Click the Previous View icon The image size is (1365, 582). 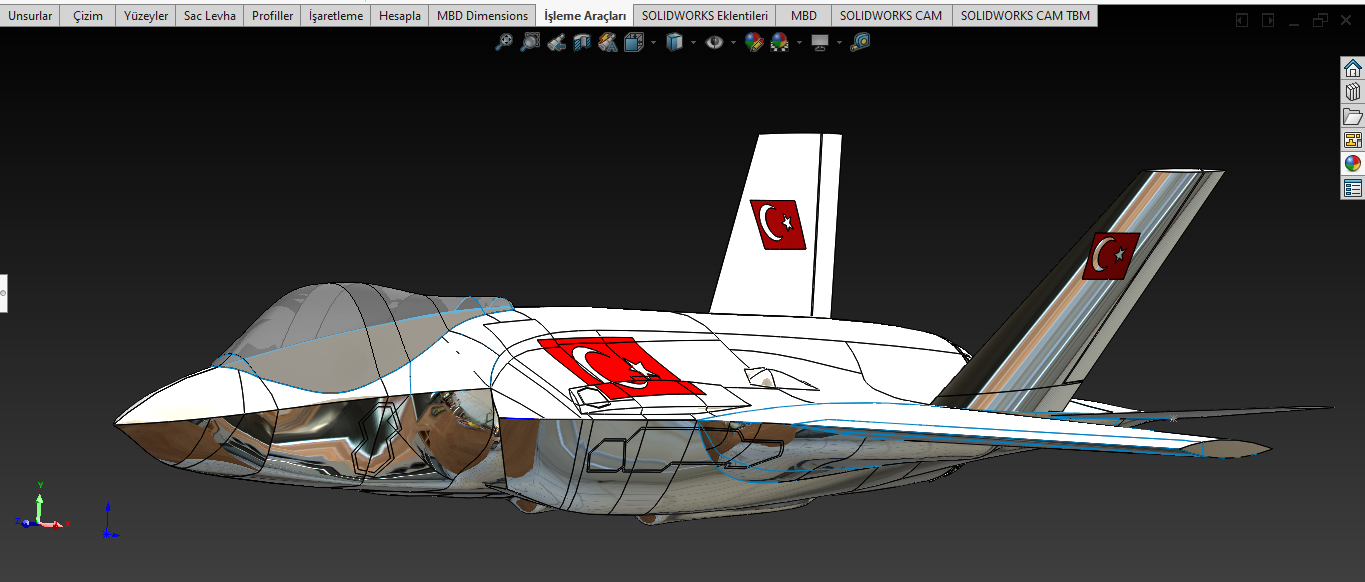pos(557,42)
